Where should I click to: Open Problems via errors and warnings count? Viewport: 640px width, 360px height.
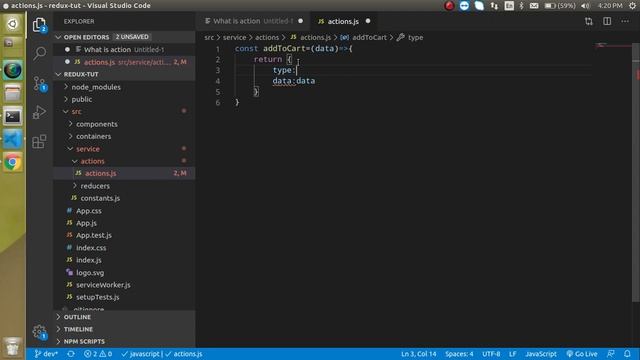point(98,354)
